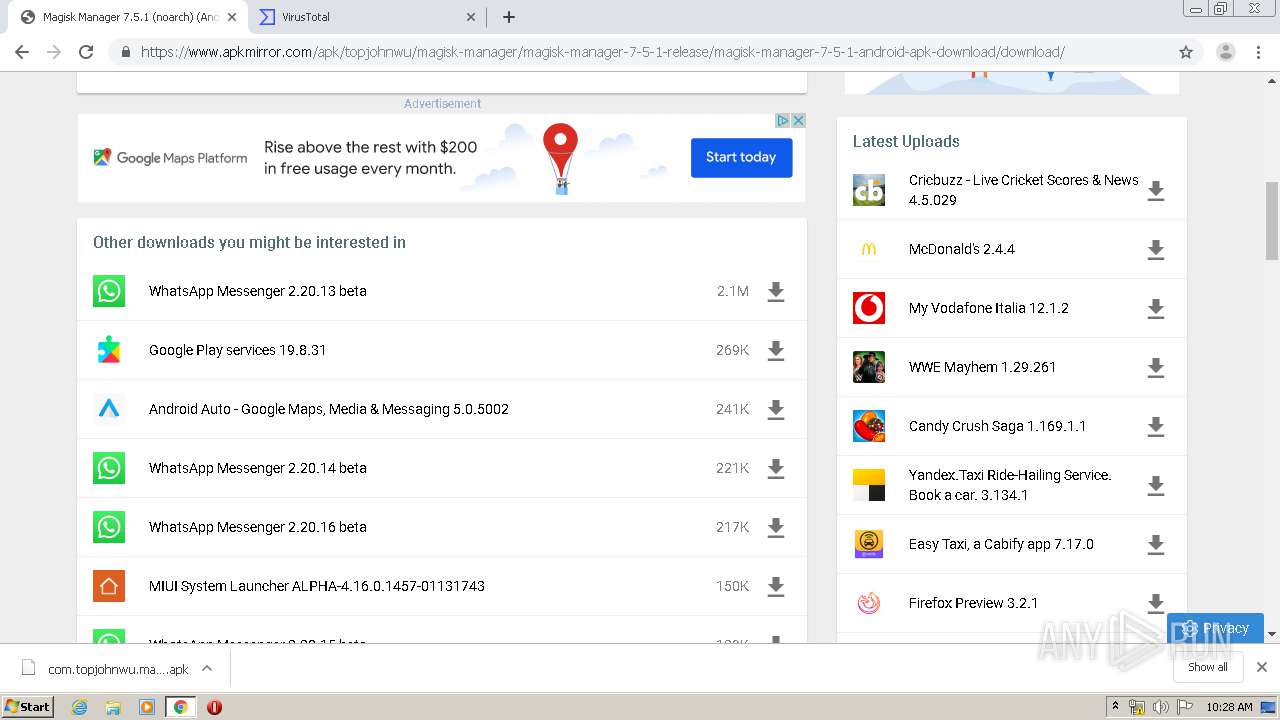Click the Google Play services puzzle icon
The height and width of the screenshot is (720, 1280).
point(109,350)
